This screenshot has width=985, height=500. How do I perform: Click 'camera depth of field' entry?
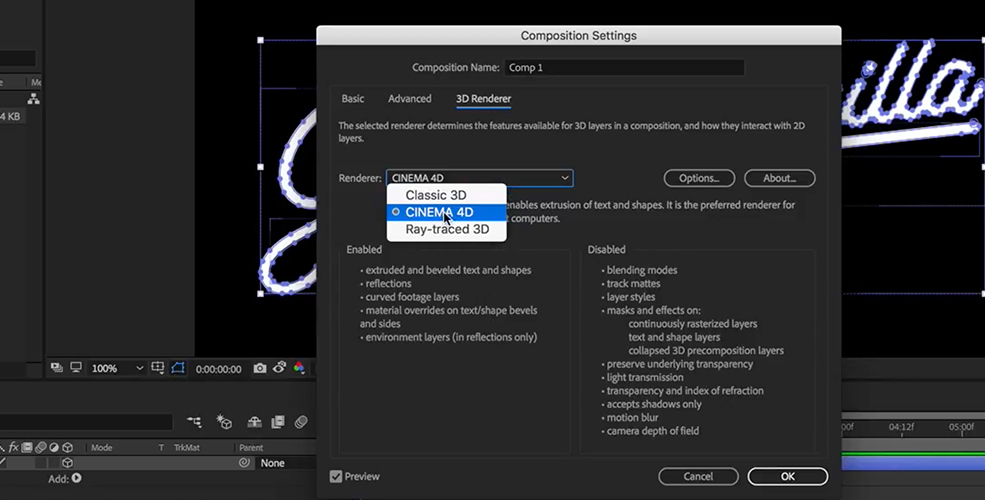point(653,431)
